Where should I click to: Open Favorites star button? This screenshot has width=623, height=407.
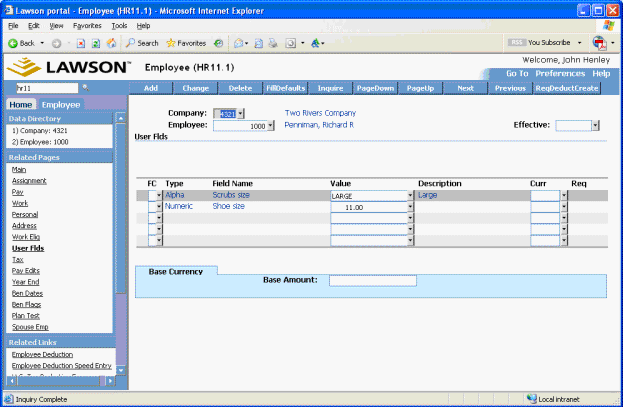click(186, 43)
